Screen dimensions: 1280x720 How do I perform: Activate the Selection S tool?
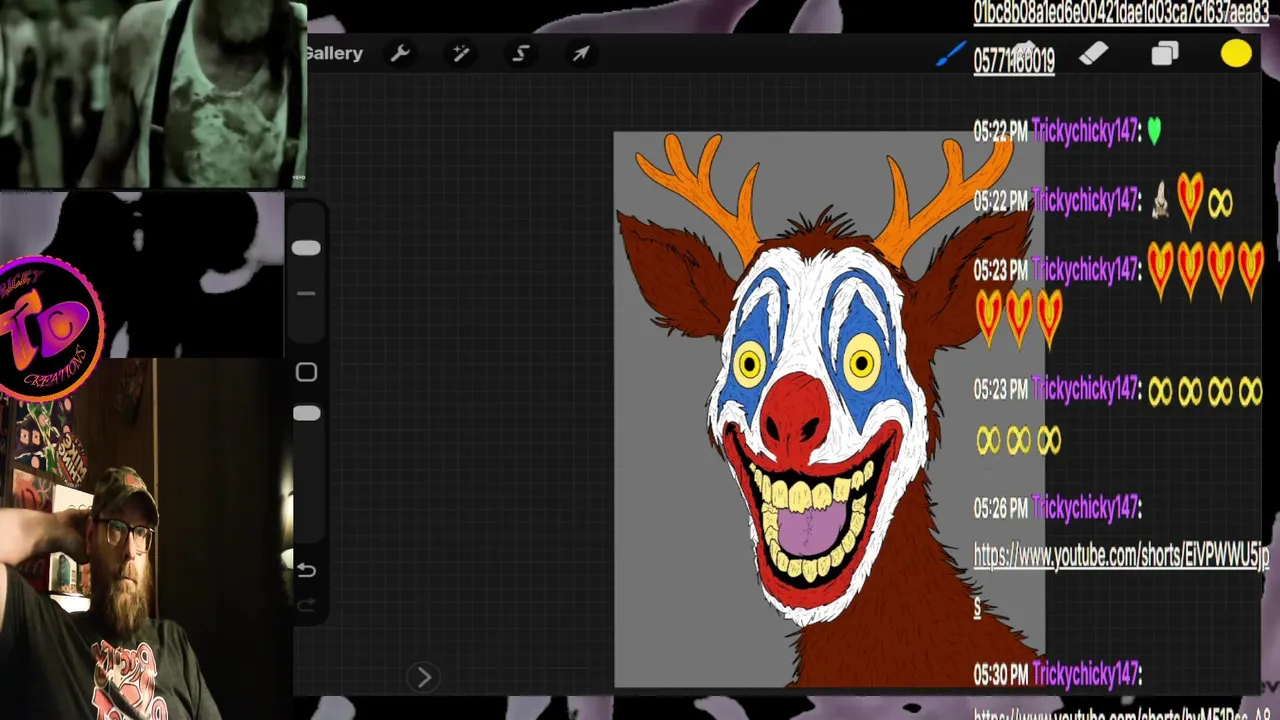pos(520,54)
